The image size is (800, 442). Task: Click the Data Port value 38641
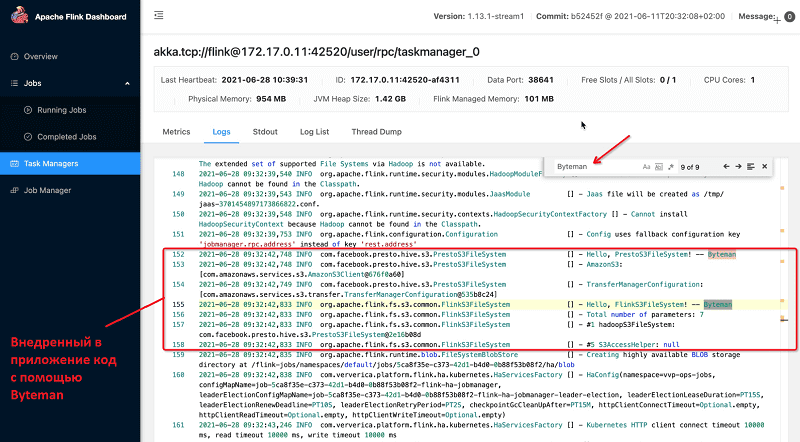click(541, 80)
